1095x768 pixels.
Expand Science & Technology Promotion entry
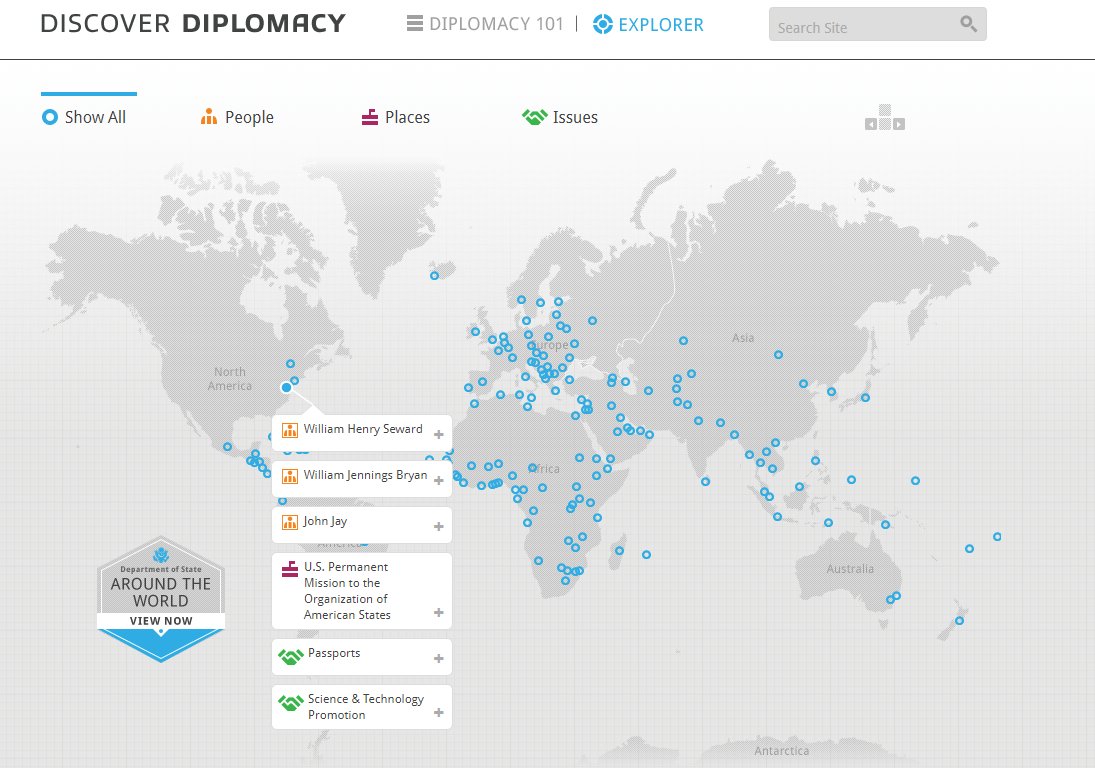pyautogui.click(x=439, y=712)
